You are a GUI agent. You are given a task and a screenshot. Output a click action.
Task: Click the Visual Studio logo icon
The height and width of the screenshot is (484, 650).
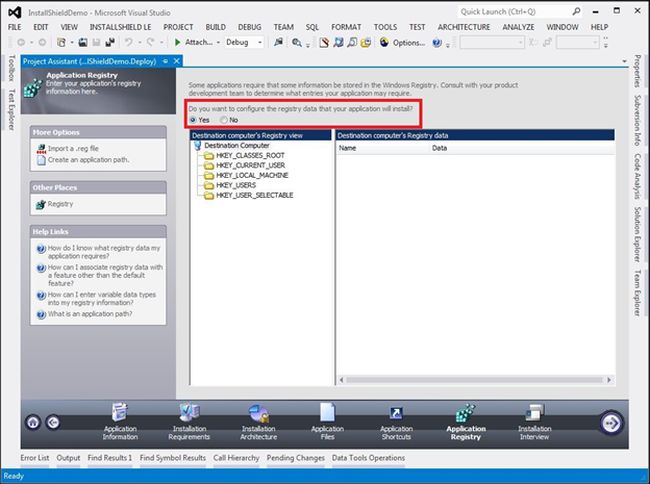pyautogui.click(x=15, y=12)
